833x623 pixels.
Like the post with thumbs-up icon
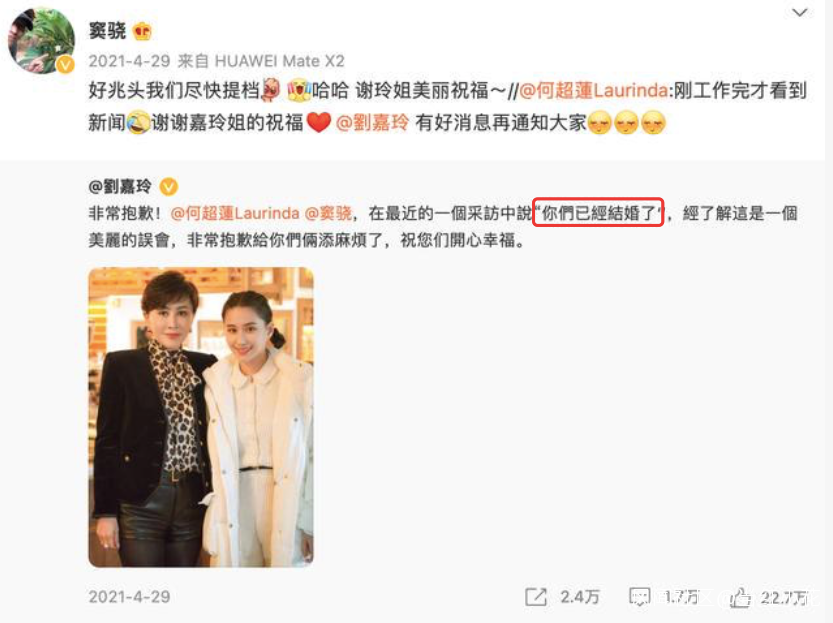click(x=740, y=597)
